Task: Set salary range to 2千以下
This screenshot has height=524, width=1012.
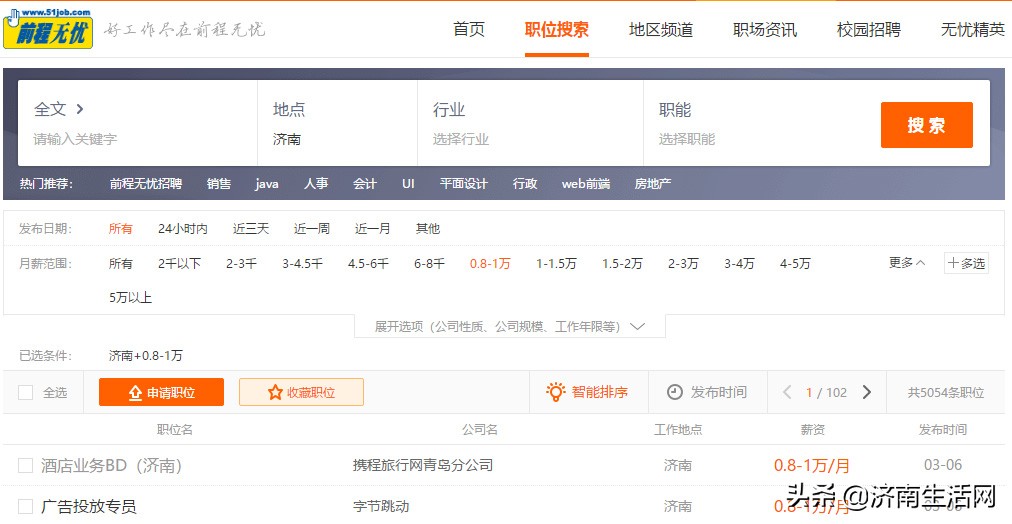Action: tap(179, 263)
